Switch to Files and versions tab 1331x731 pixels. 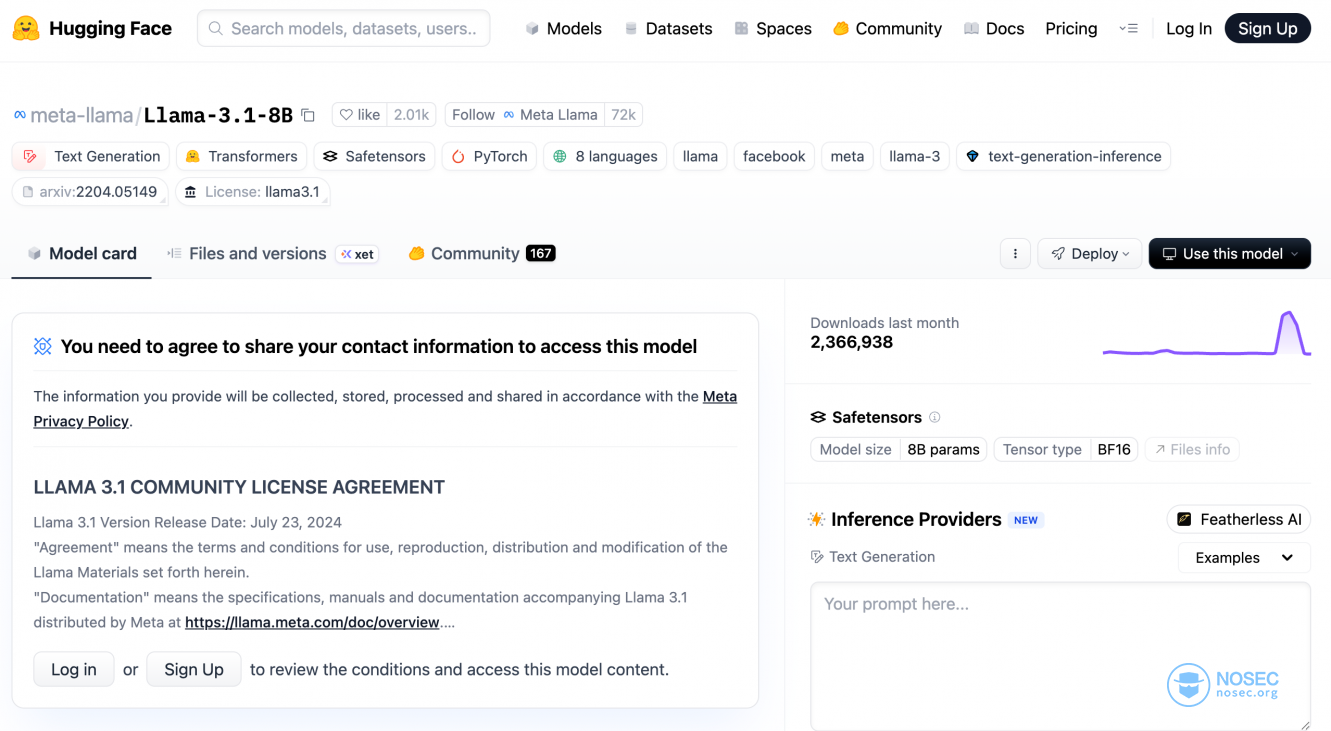point(257,254)
